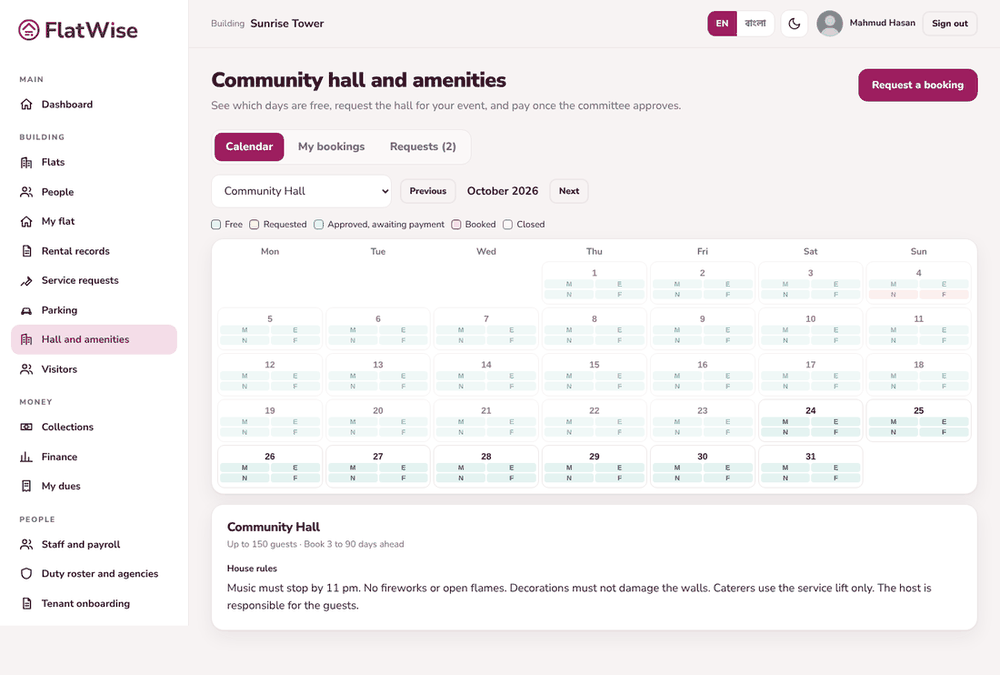Screen dimensions: 1000x675
Task: Click the Staff and payroll icon
Action: [x=26, y=544]
